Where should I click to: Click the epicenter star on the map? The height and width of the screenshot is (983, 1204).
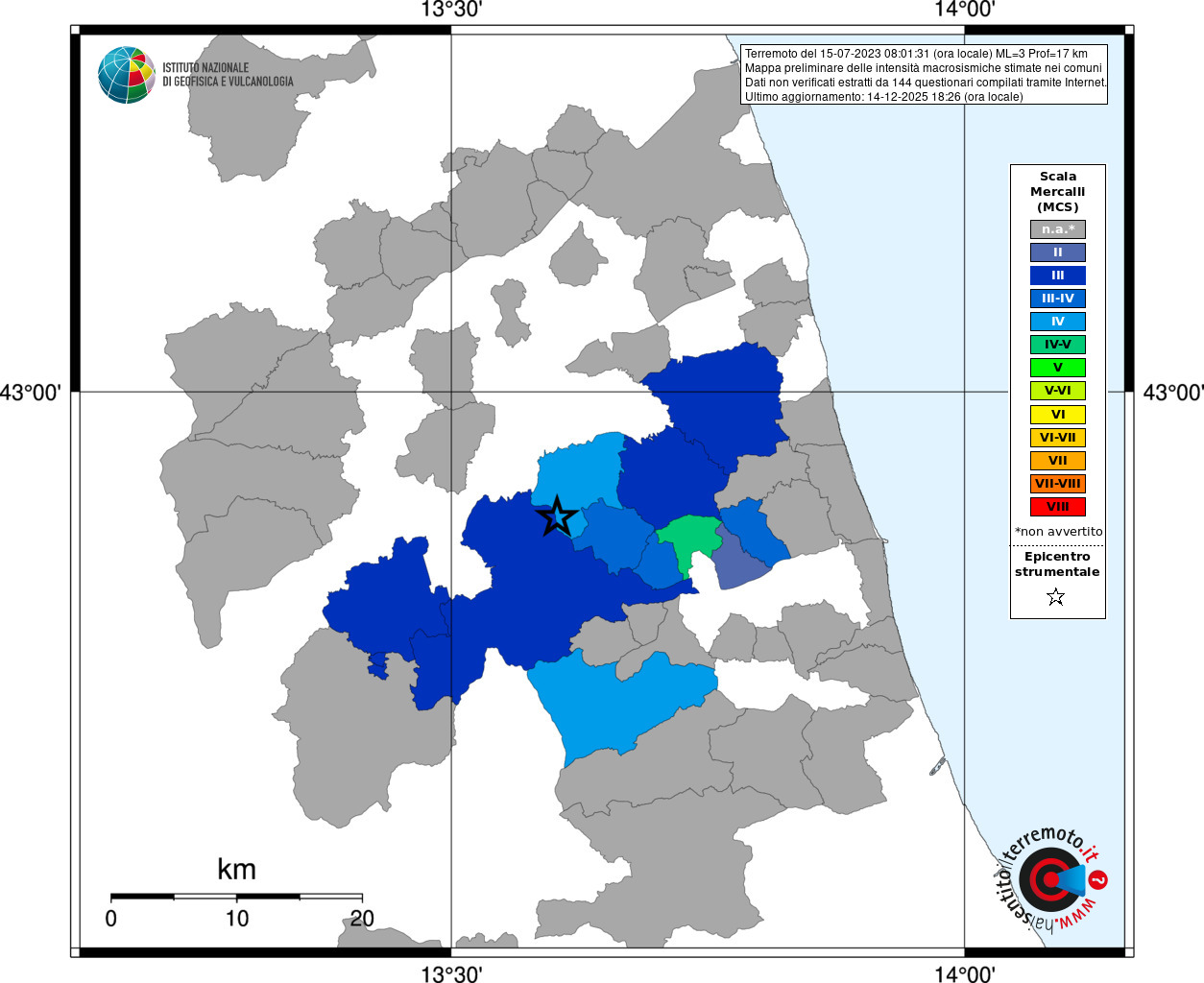coord(557,517)
